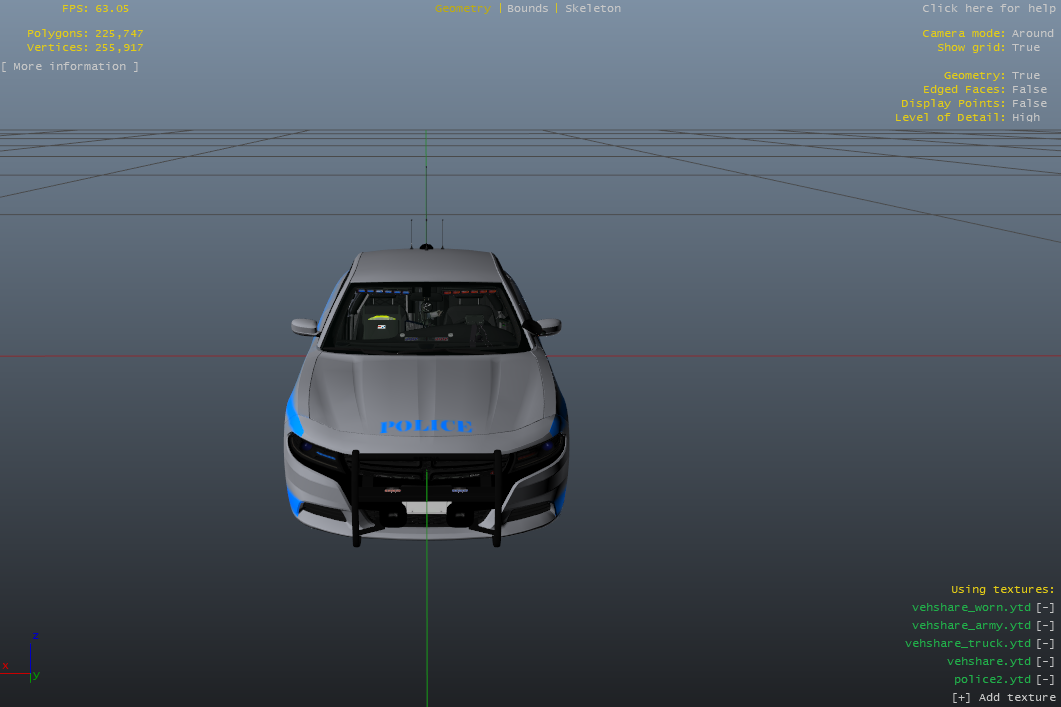Remove vehshare.ytd with its [-] icon
The width and height of the screenshot is (1061, 707).
(1045, 662)
